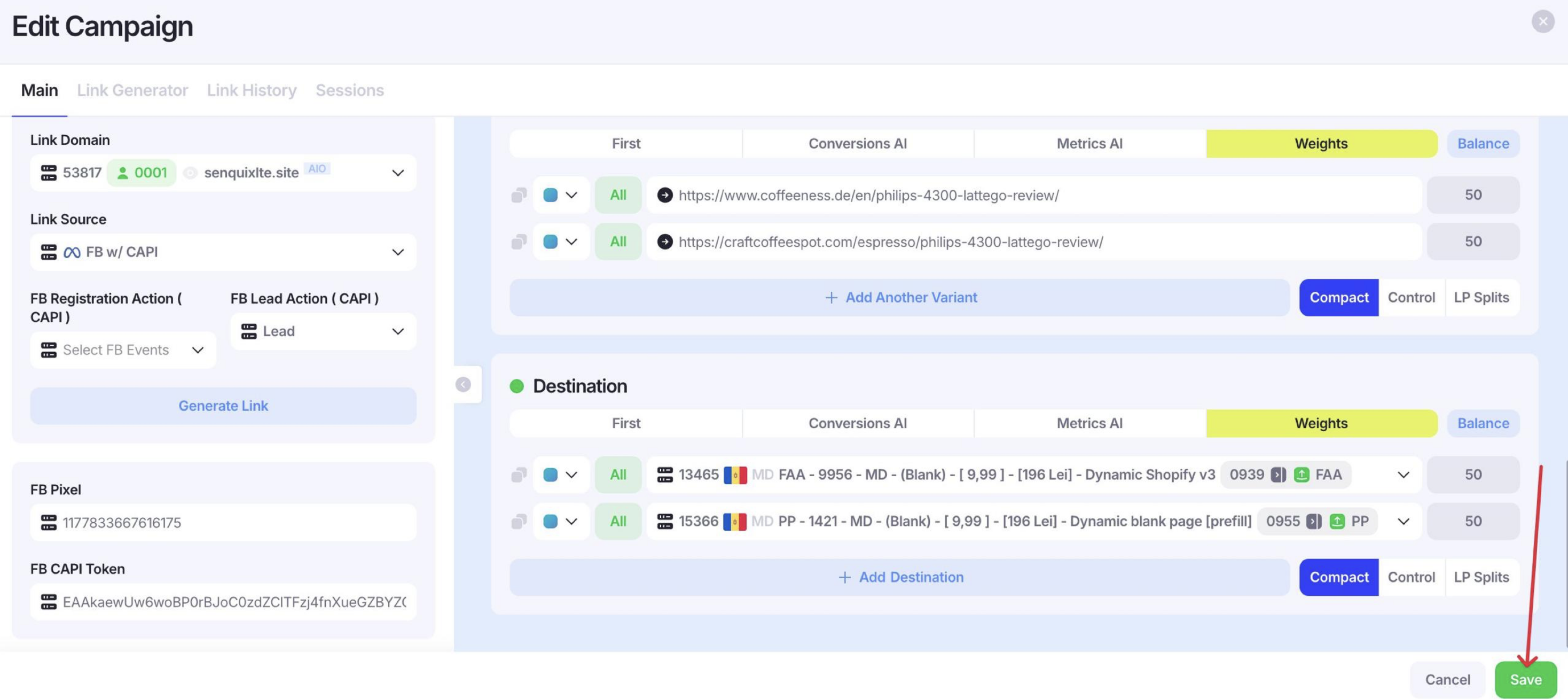1568x699 pixels.
Task: Click the Generate Link button
Action: (x=223, y=406)
